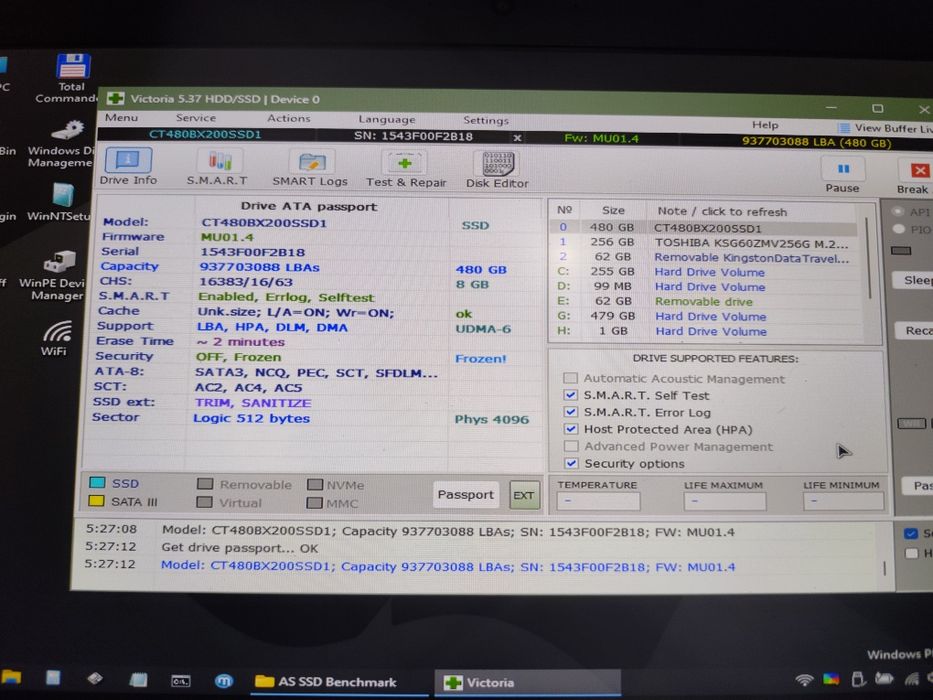Open the Actions menu
The image size is (933, 700).
[289, 118]
